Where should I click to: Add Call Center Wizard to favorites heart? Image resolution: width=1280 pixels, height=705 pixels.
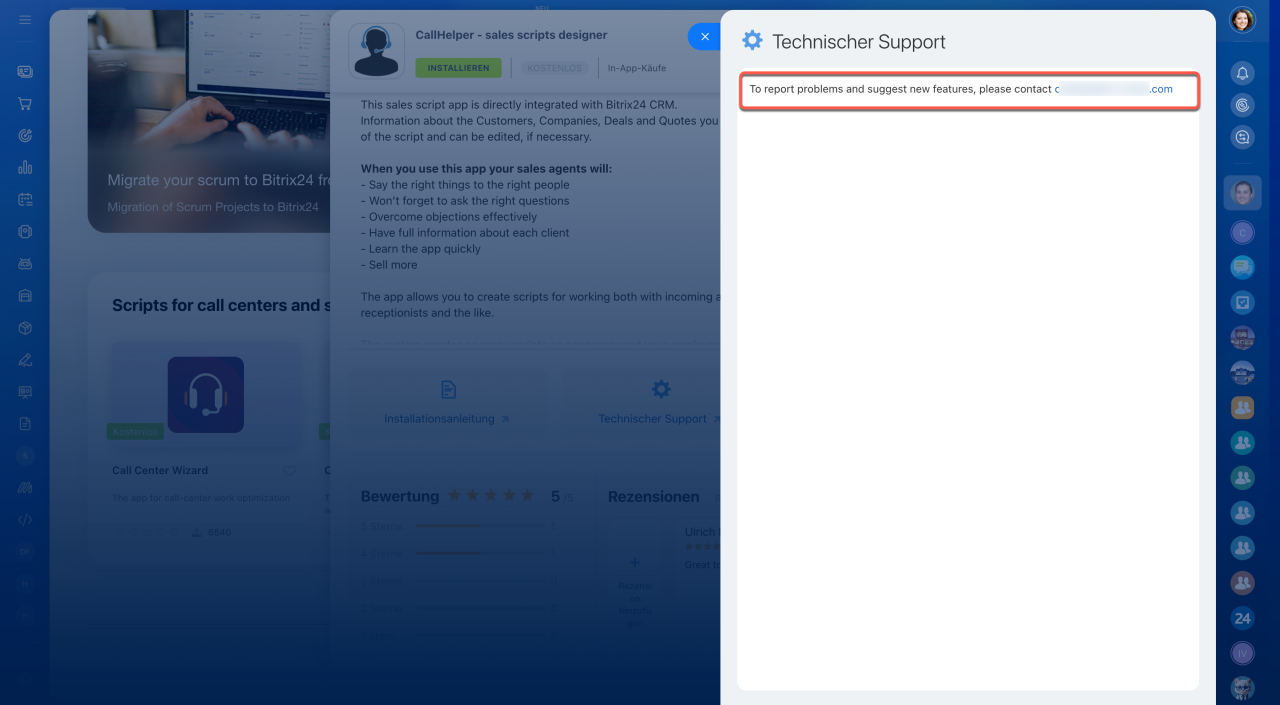289,470
